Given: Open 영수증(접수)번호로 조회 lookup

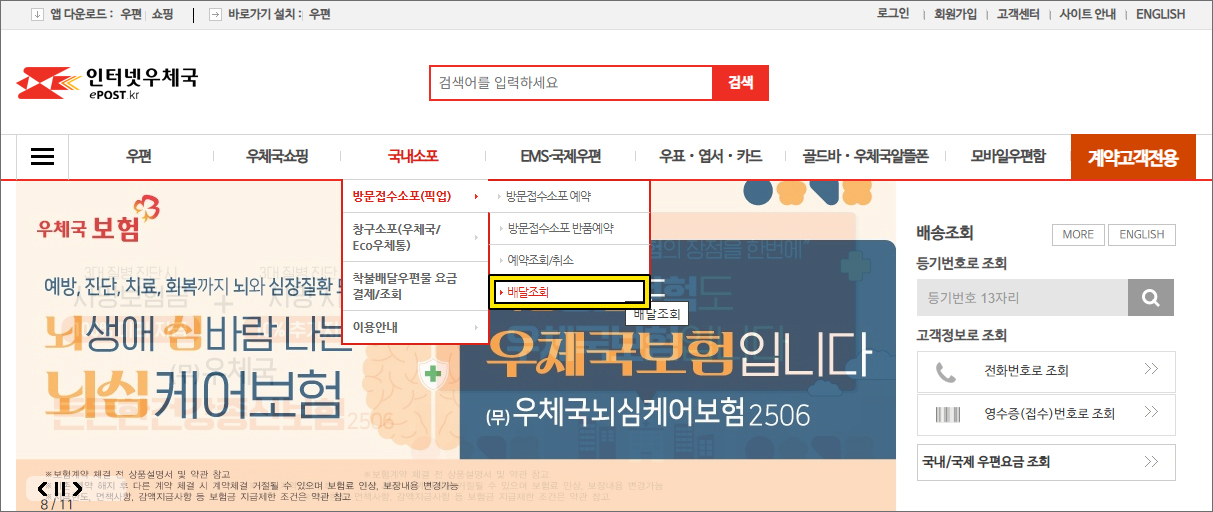Looking at the screenshot, I should coord(1046,413).
